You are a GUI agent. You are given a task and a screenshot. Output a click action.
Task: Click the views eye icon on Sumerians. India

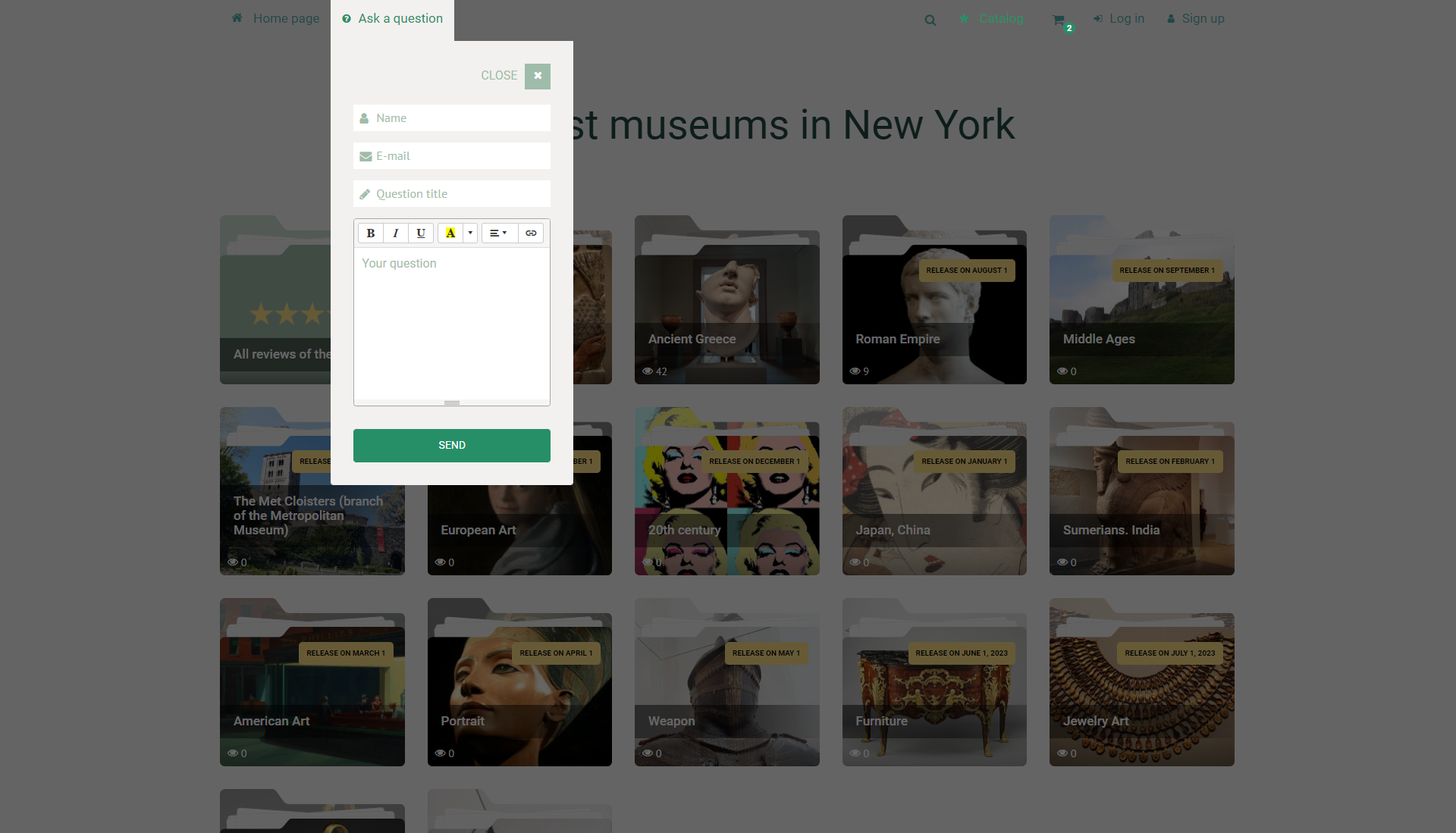1062,562
